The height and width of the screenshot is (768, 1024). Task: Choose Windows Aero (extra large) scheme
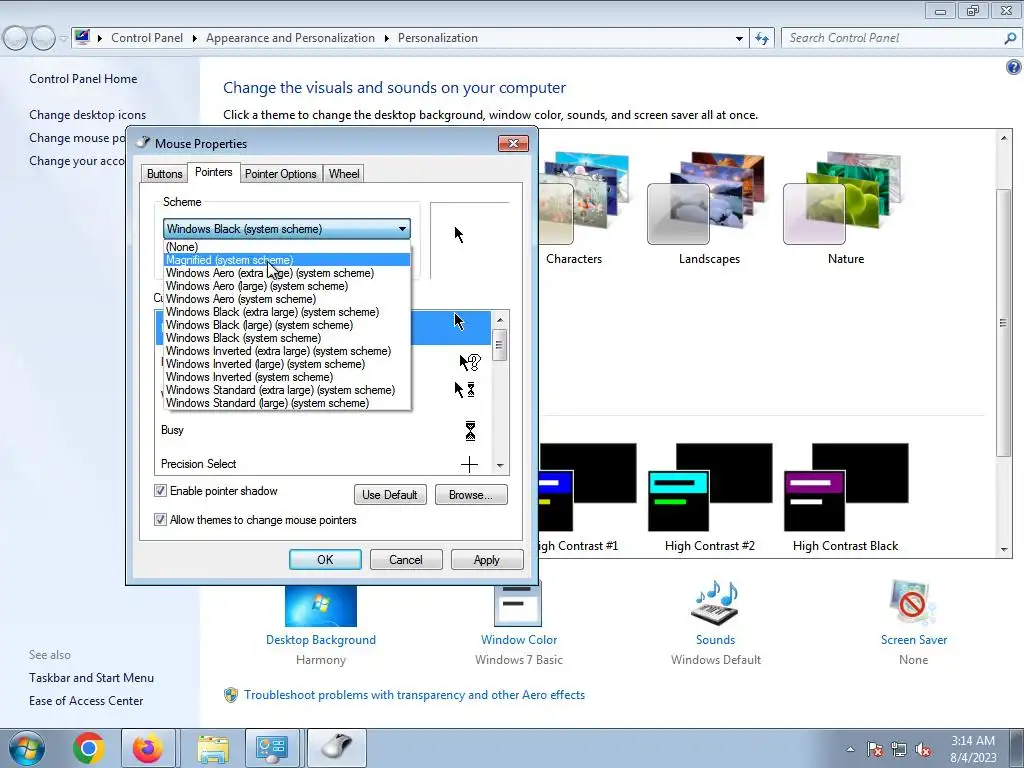(x=287, y=273)
